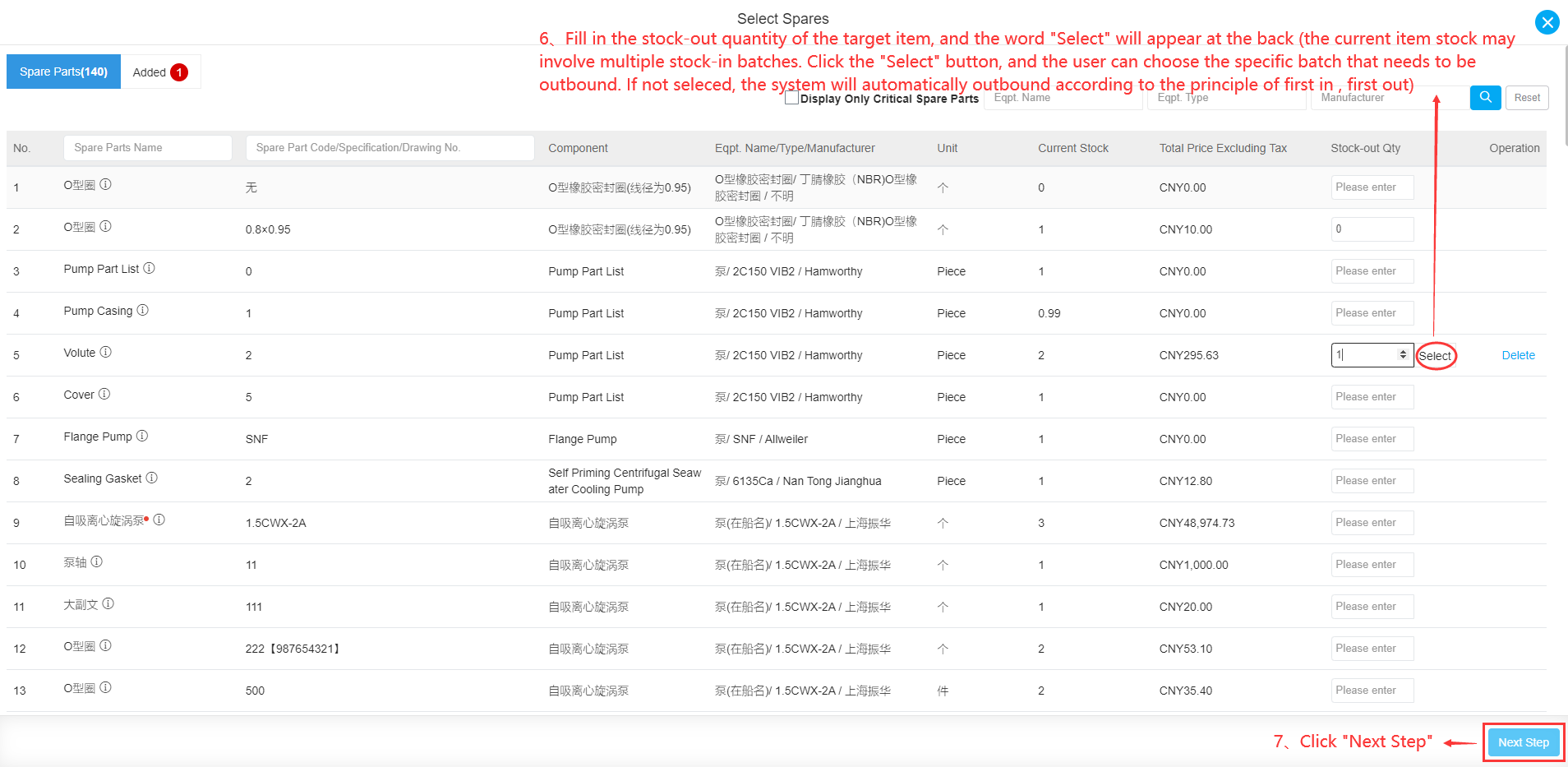The width and height of the screenshot is (1568, 767).
Task: Click the text 泵/ 6135Ca / Nan Tong Jianghua
Action: 798,481
